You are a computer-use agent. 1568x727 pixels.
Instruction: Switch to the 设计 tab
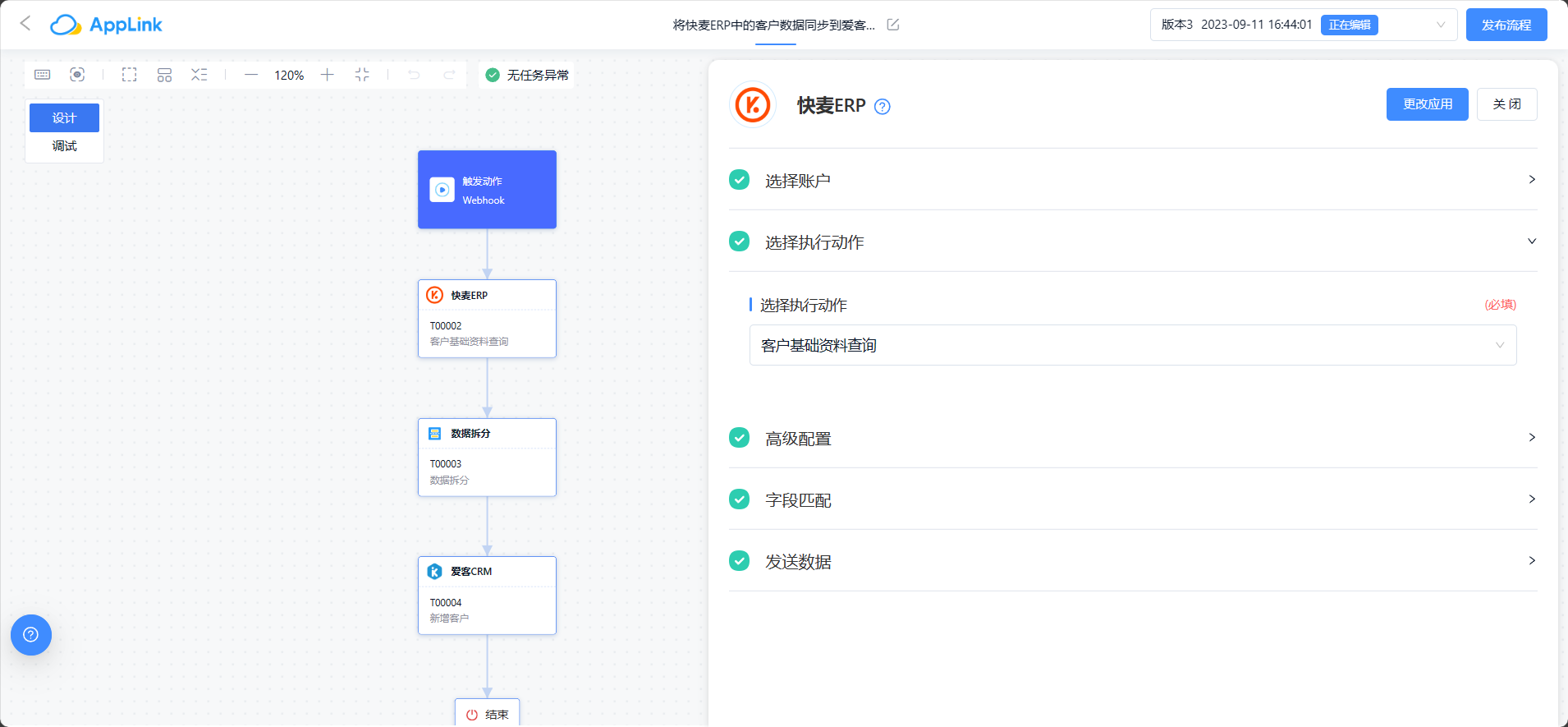click(64, 117)
